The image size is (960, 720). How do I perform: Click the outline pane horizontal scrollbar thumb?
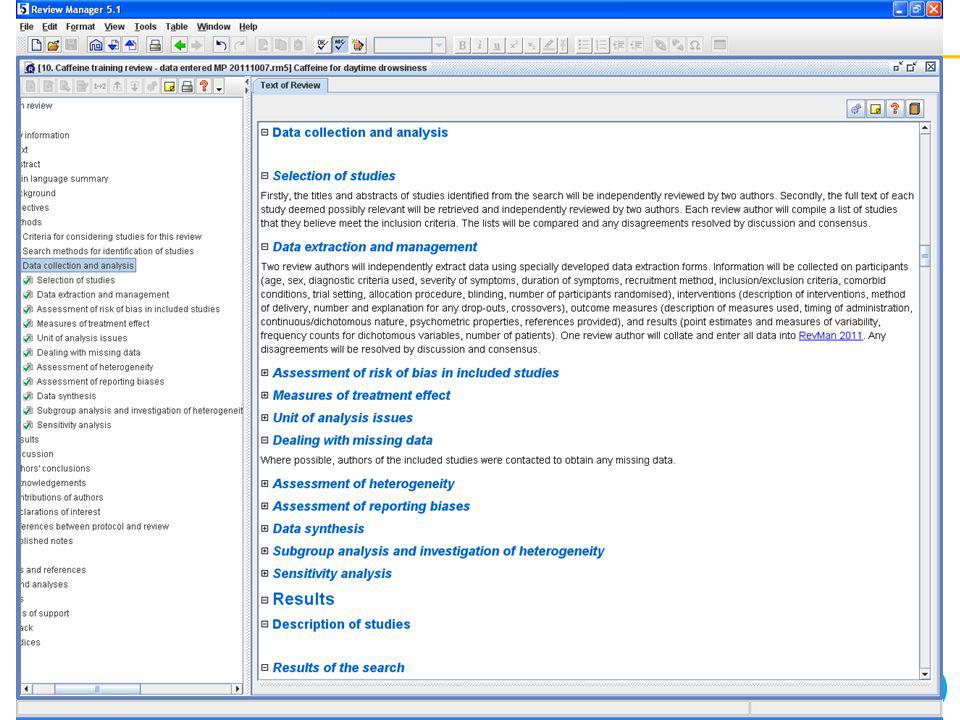tap(97, 689)
